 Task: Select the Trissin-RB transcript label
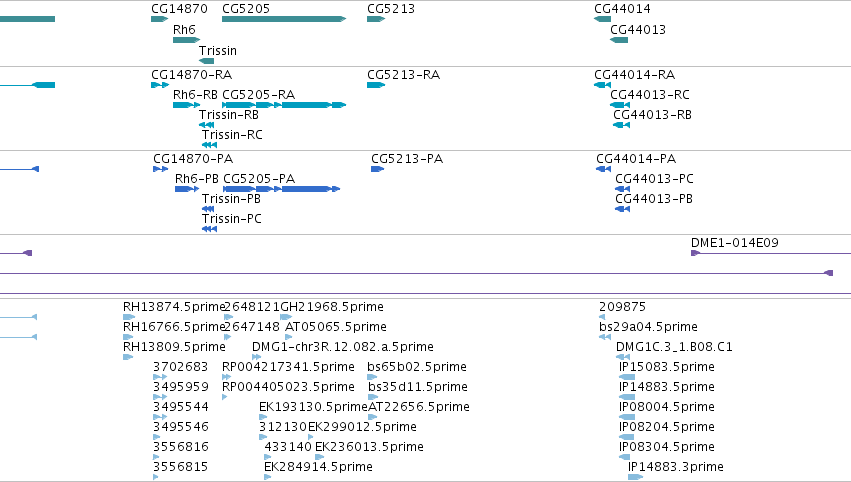click(x=228, y=115)
